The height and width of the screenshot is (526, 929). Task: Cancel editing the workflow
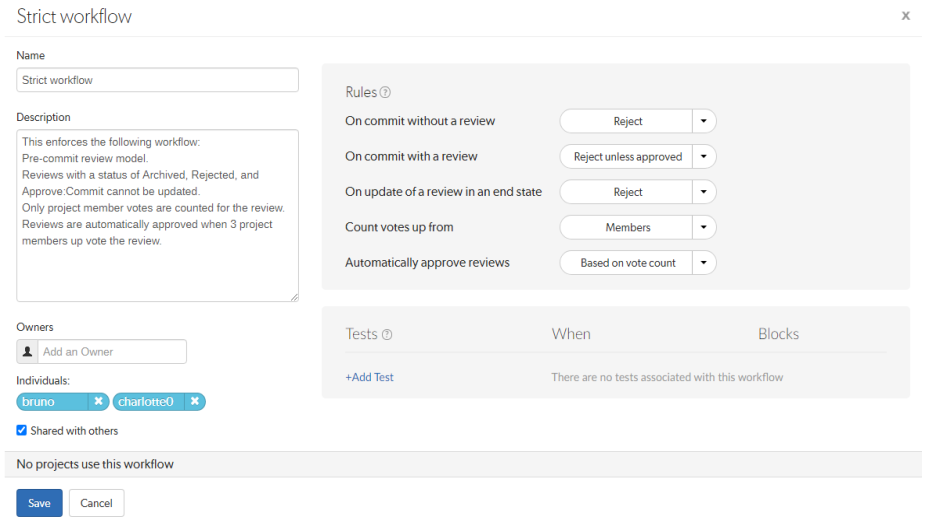click(x=97, y=503)
